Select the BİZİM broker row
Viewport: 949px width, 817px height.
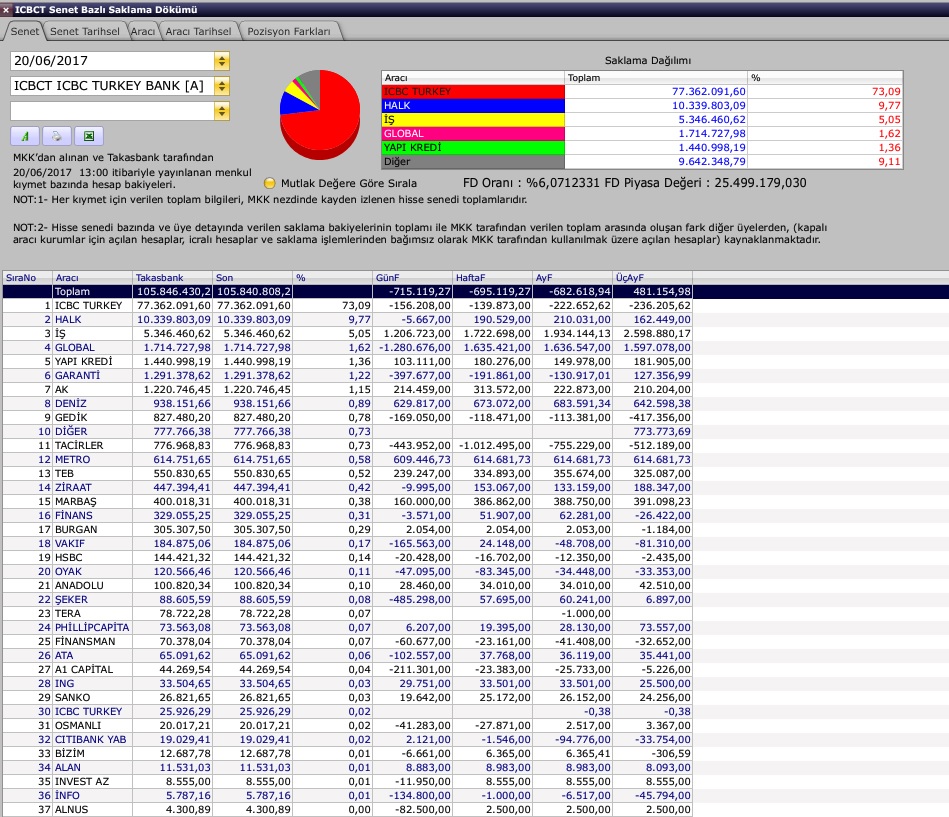[347, 753]
